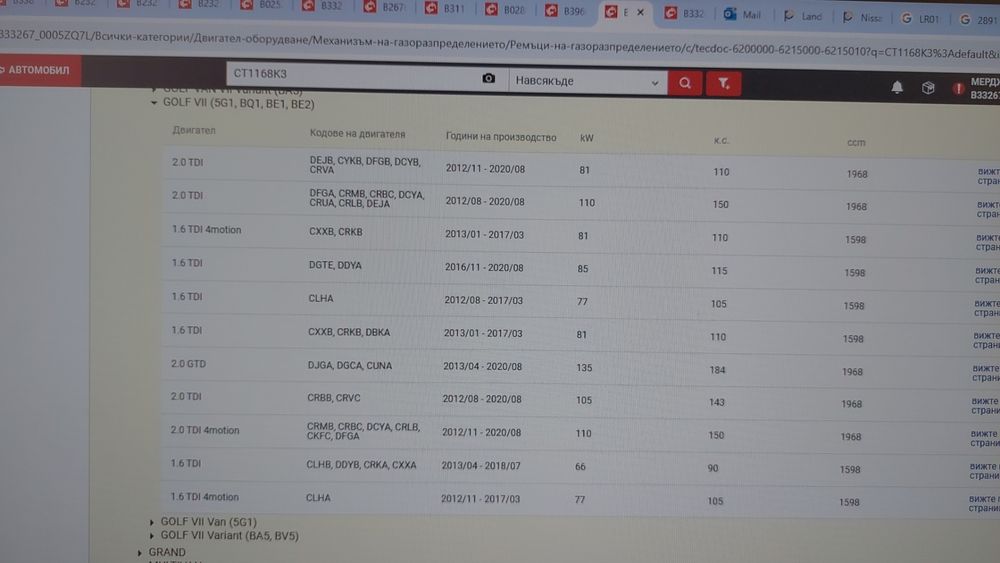Switch to the B311 tab
The image size is (1000, 563).
(445, 8)
